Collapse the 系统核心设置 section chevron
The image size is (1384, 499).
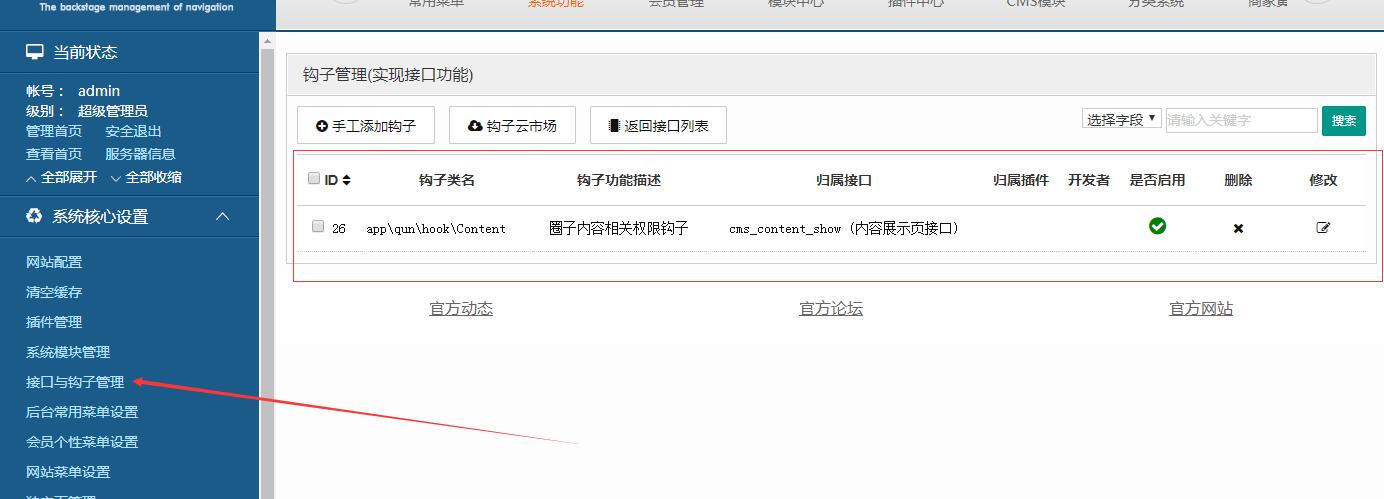point(223,216)
